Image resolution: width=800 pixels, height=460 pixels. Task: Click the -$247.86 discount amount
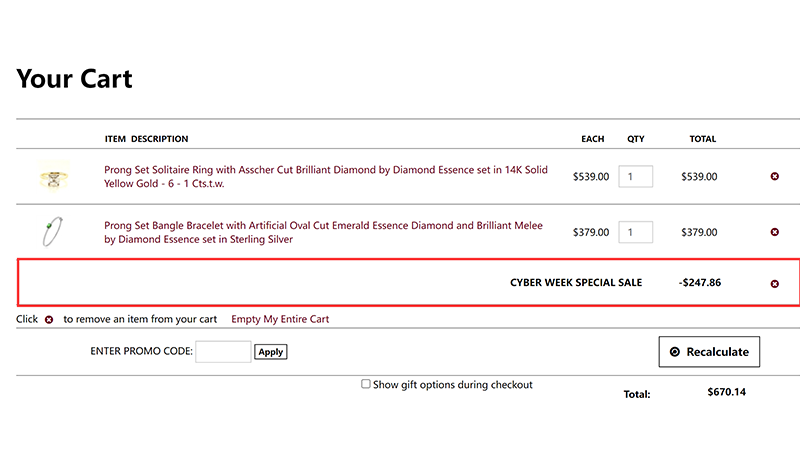pyautogui.click(x=700, y=283)
